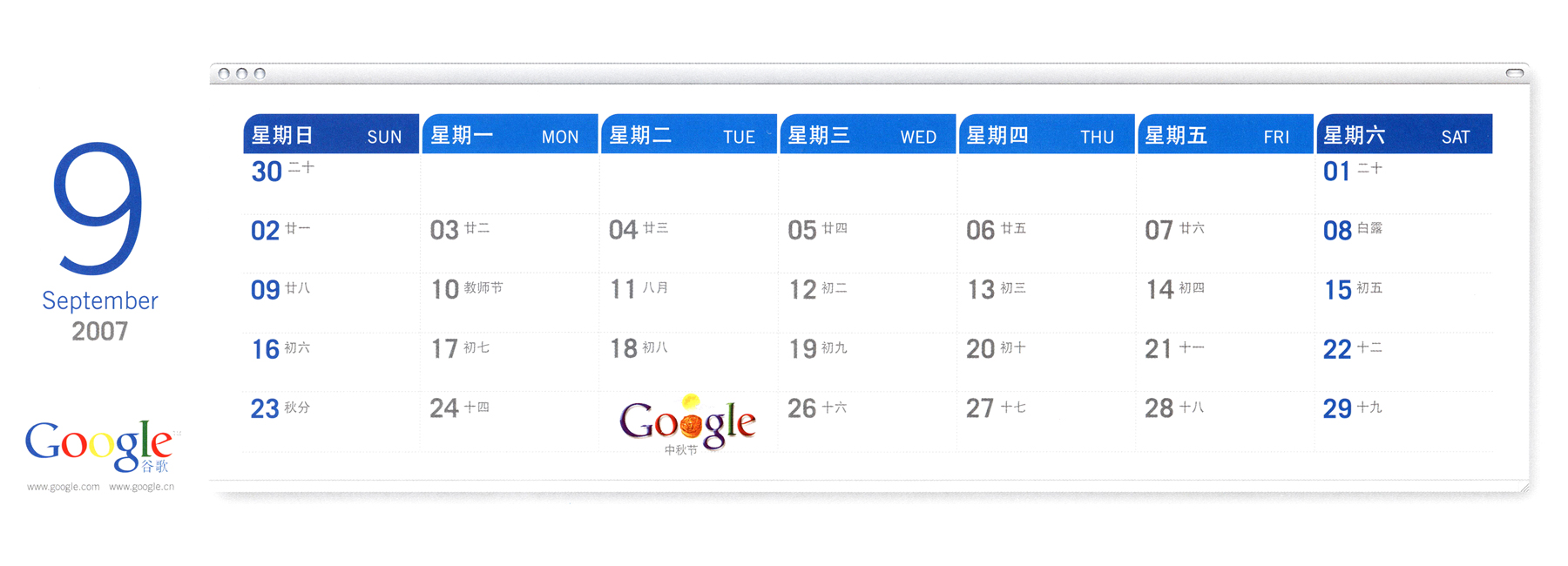Select date 30 in Sunday column

tap(267, 172)
